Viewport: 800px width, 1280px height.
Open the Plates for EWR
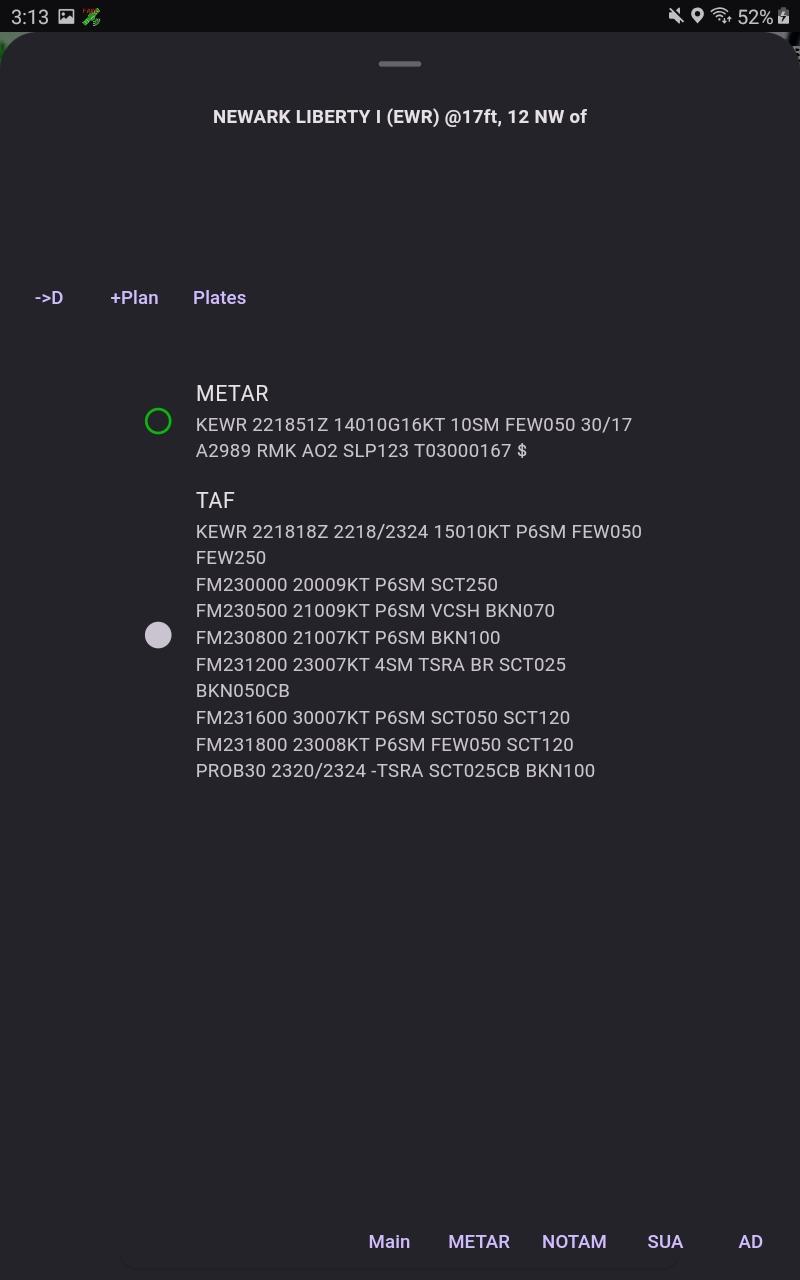click(219, 298)
